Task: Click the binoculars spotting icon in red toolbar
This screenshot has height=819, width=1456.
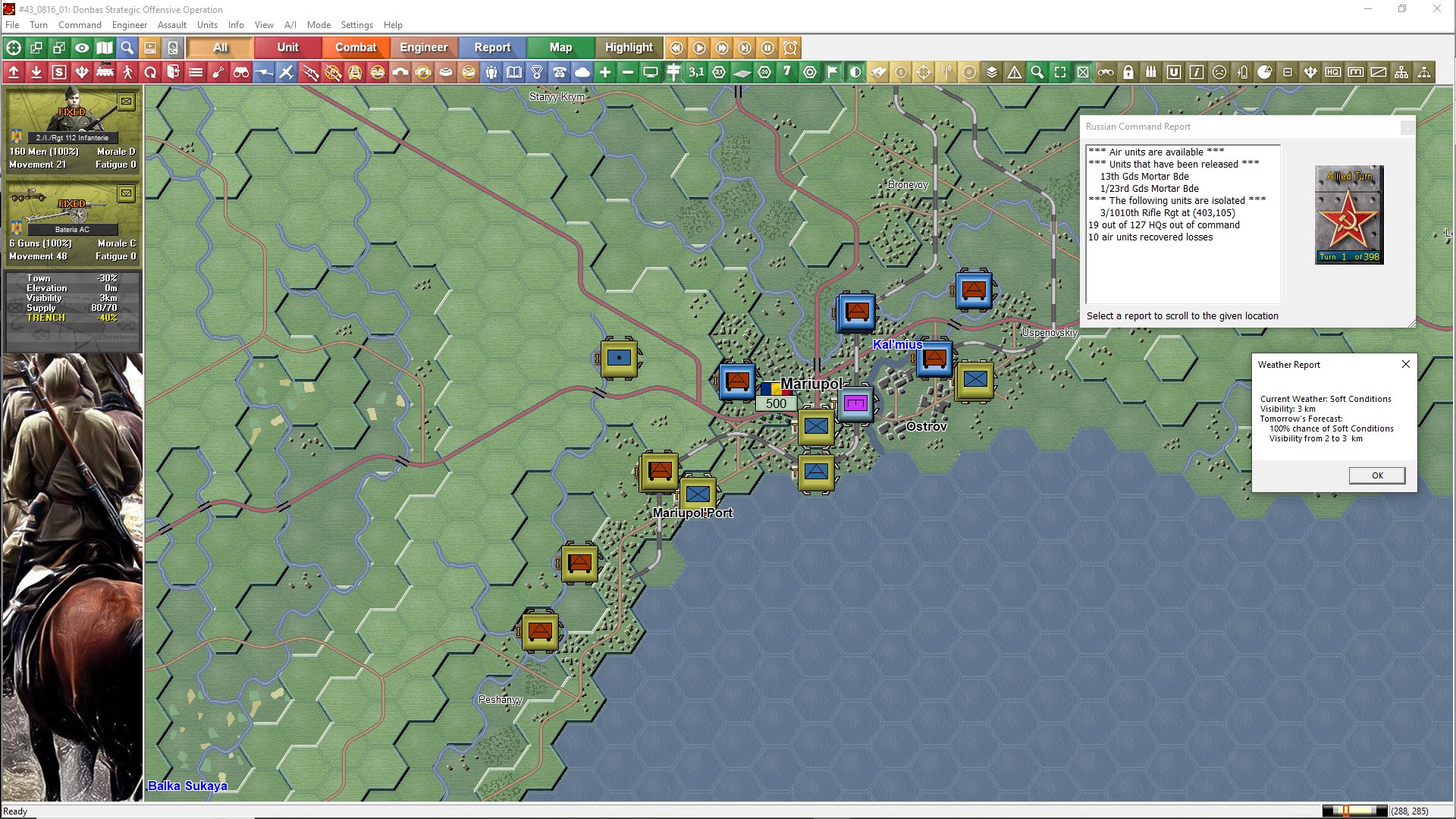Action: [241, 73]
